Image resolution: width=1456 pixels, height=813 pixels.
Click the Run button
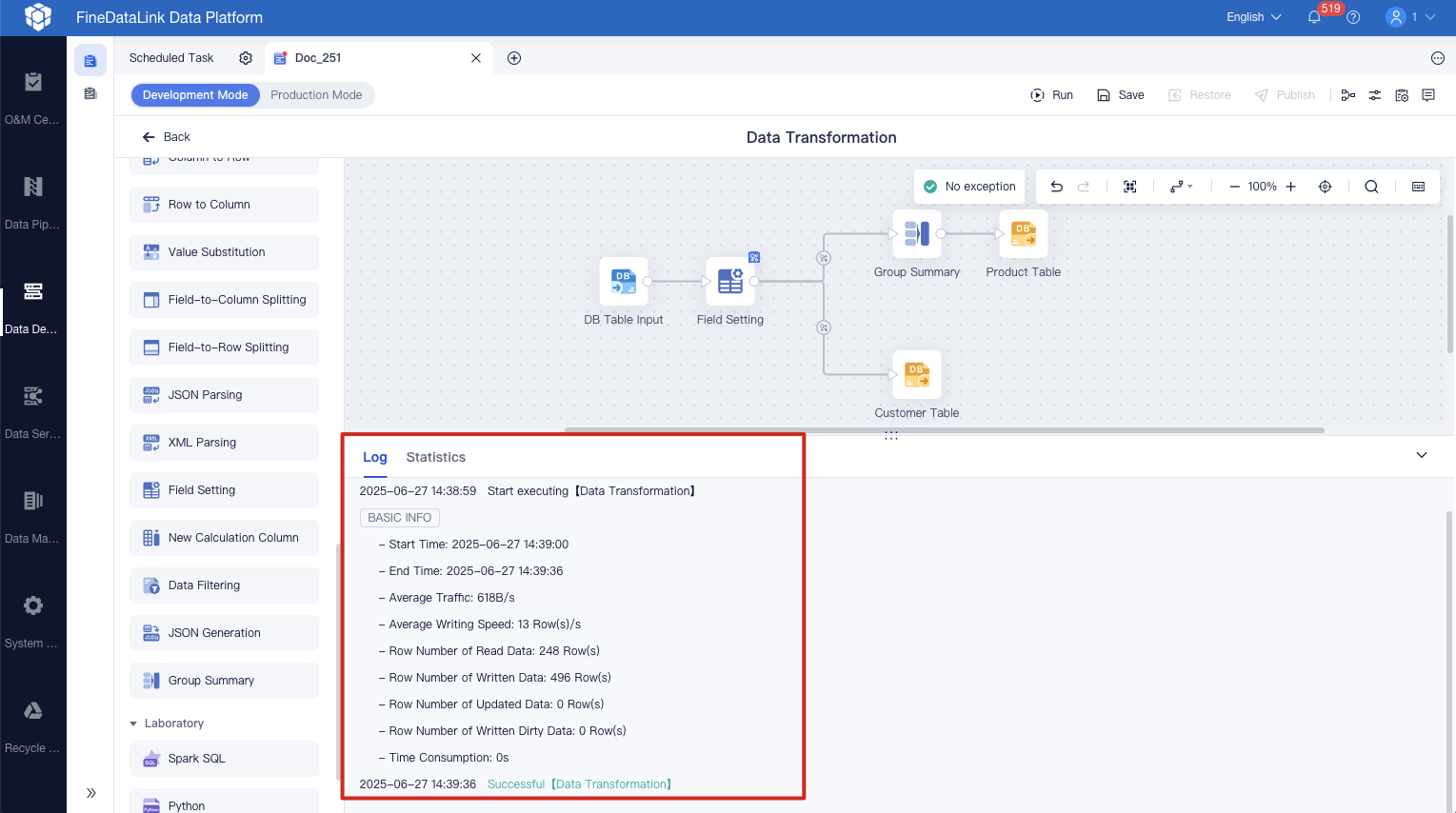coord(1052,95)
